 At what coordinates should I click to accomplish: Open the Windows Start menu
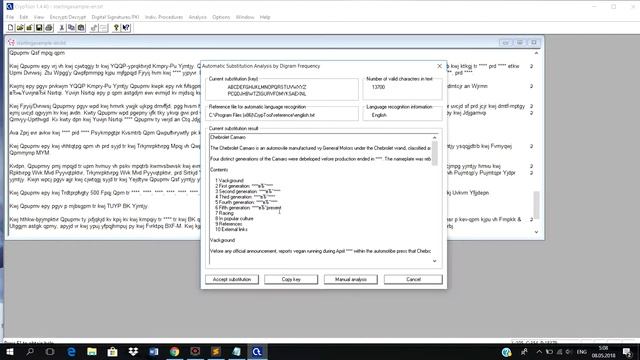pos(10,352)
